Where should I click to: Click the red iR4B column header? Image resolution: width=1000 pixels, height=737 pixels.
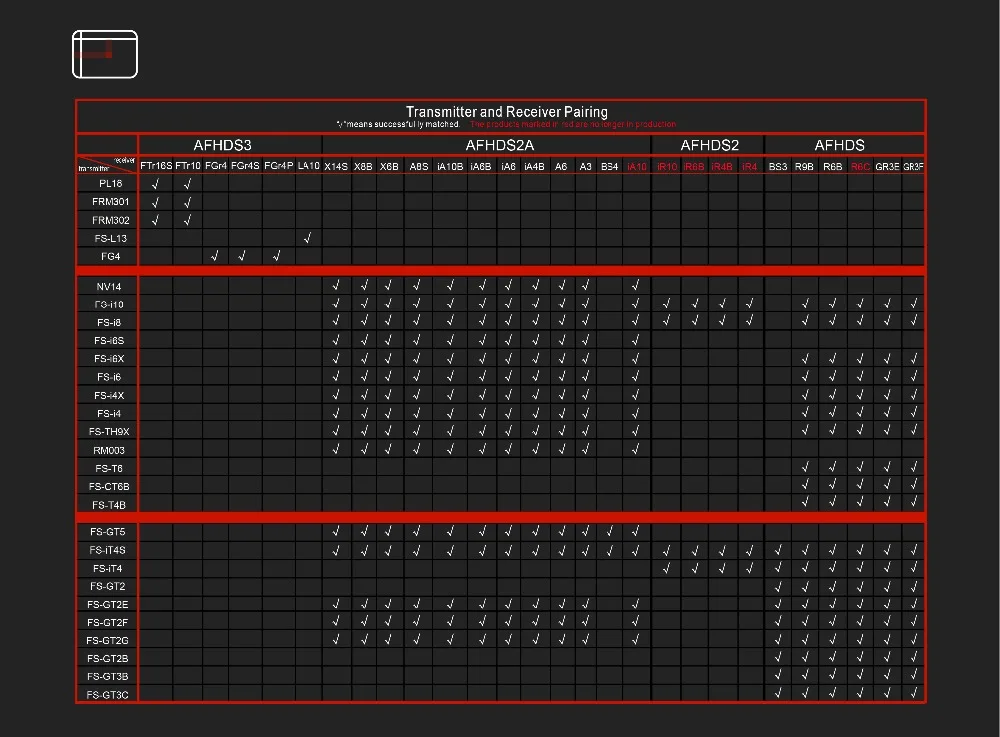pos(722,166)
